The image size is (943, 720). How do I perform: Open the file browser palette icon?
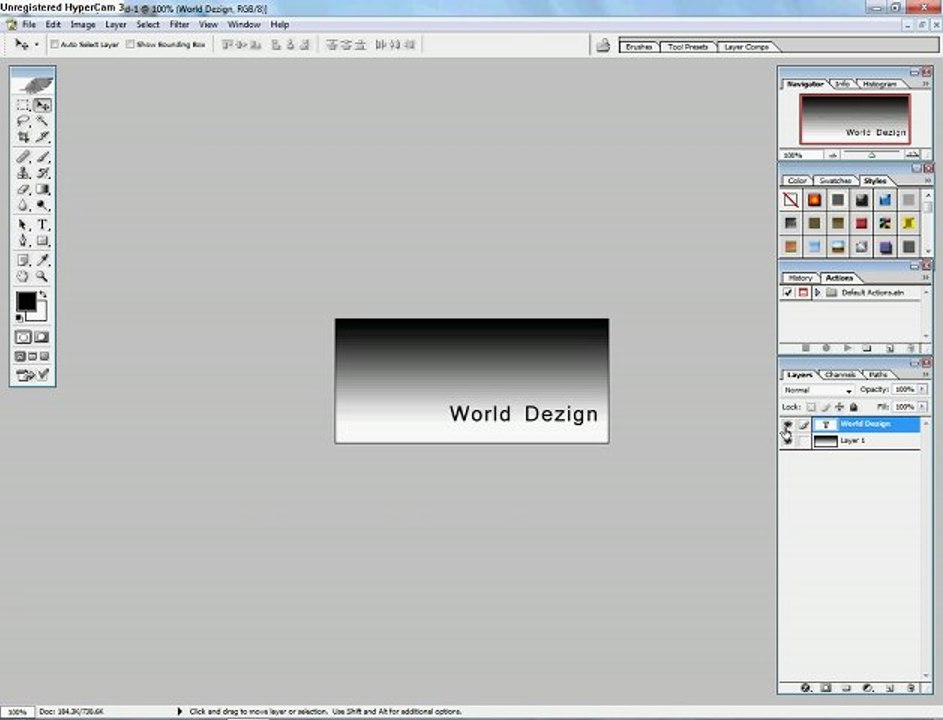pos(603,45)
